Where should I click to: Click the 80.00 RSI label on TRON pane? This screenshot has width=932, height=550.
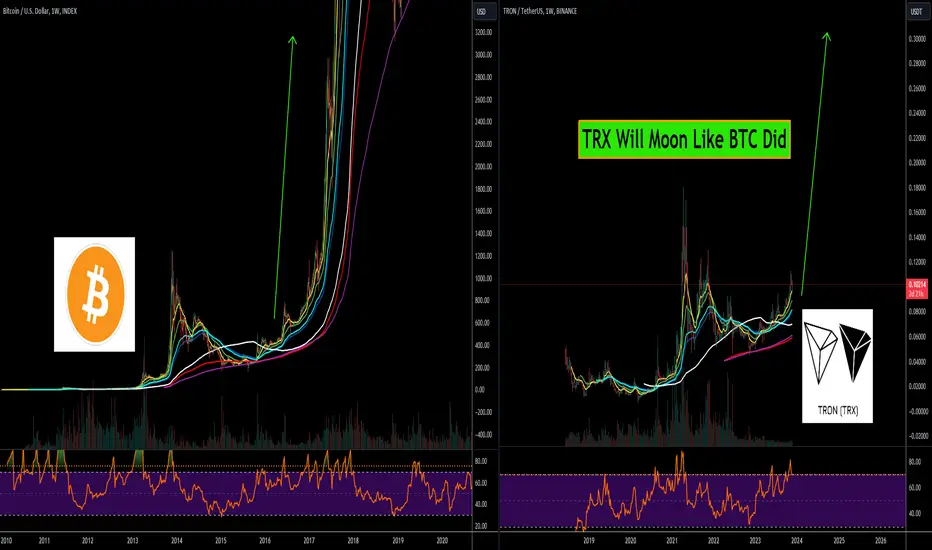click(x=915, y=462)
